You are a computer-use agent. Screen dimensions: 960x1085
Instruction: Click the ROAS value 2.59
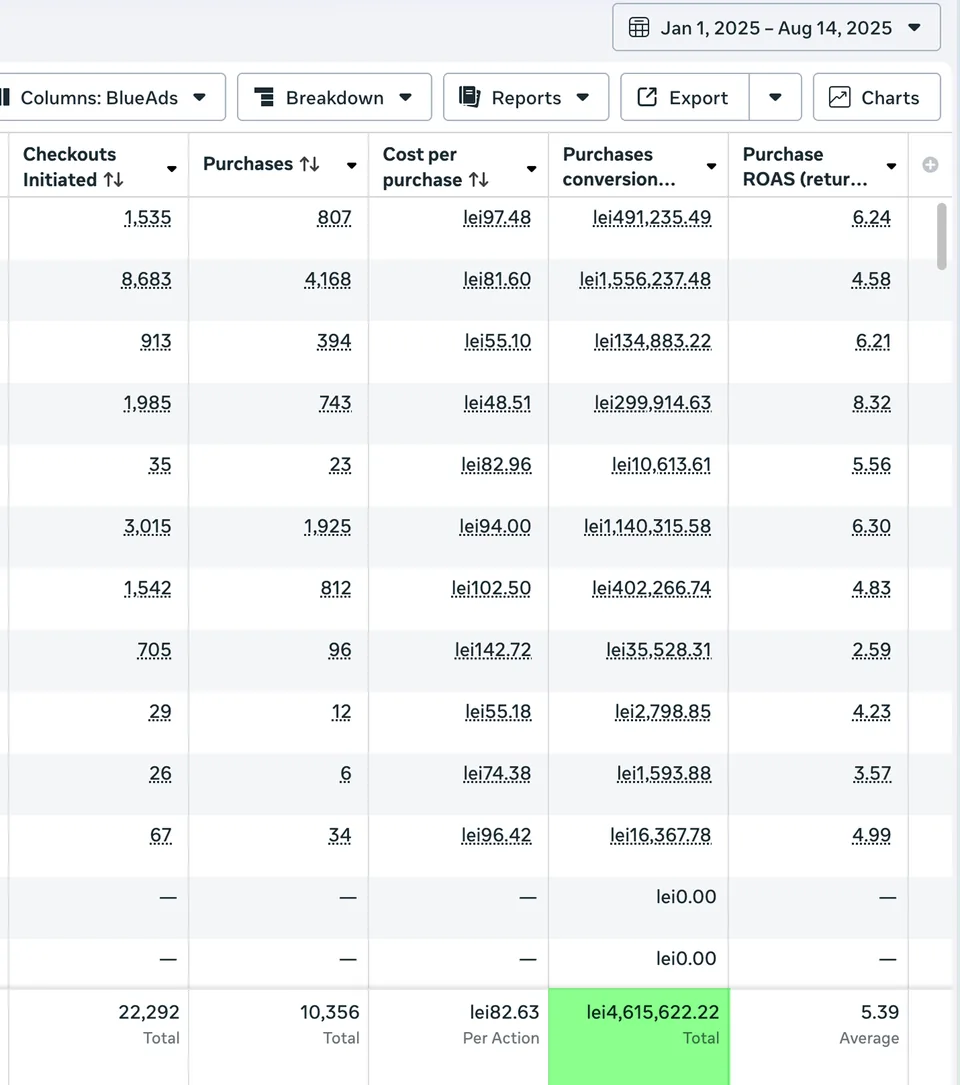click(x=872, y=650)
